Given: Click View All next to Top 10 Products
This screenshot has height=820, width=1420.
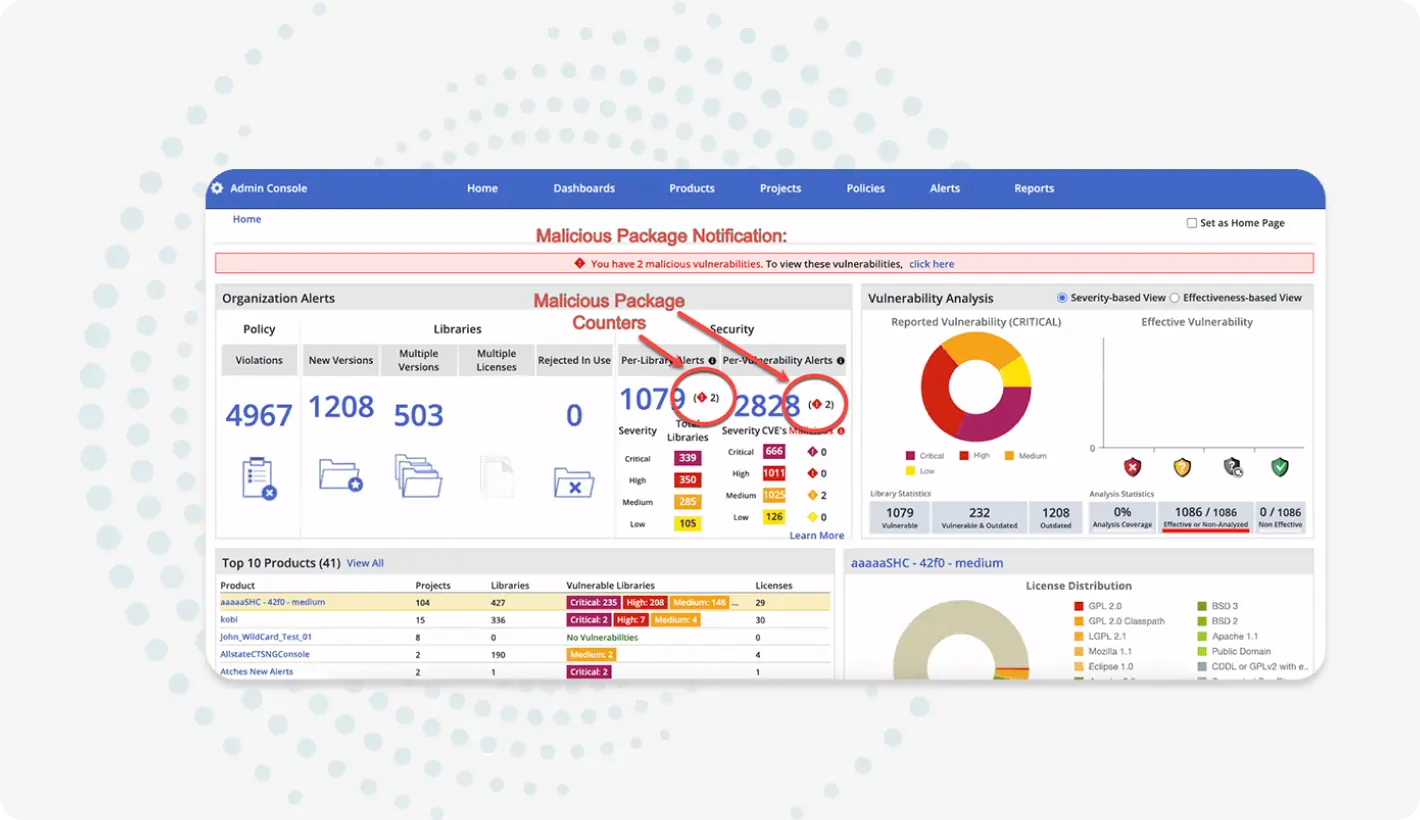Looking at the screenshot, I should coord(365,563).
